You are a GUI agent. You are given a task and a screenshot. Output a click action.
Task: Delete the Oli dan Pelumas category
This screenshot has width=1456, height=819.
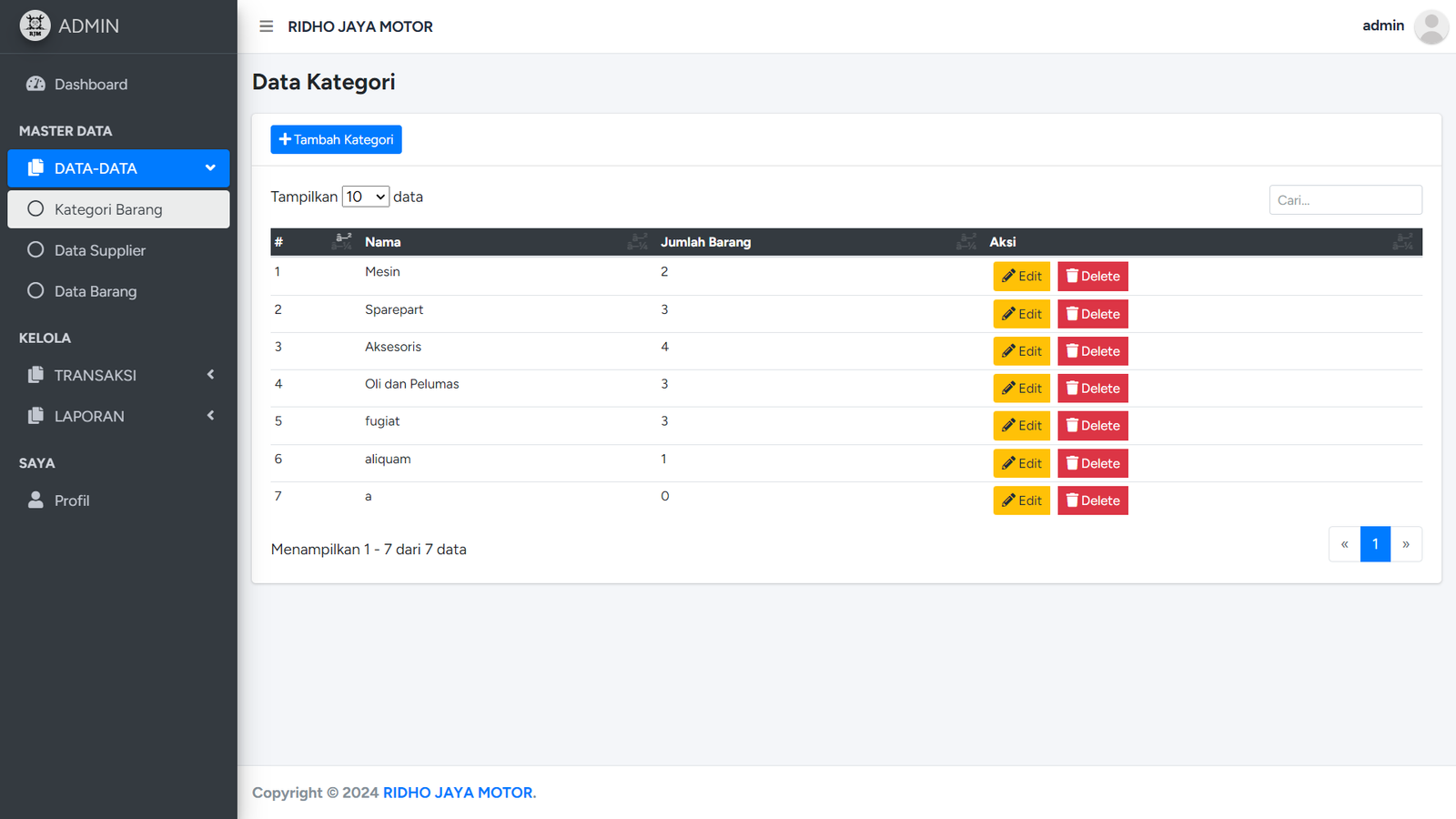tap(1092, 389)
